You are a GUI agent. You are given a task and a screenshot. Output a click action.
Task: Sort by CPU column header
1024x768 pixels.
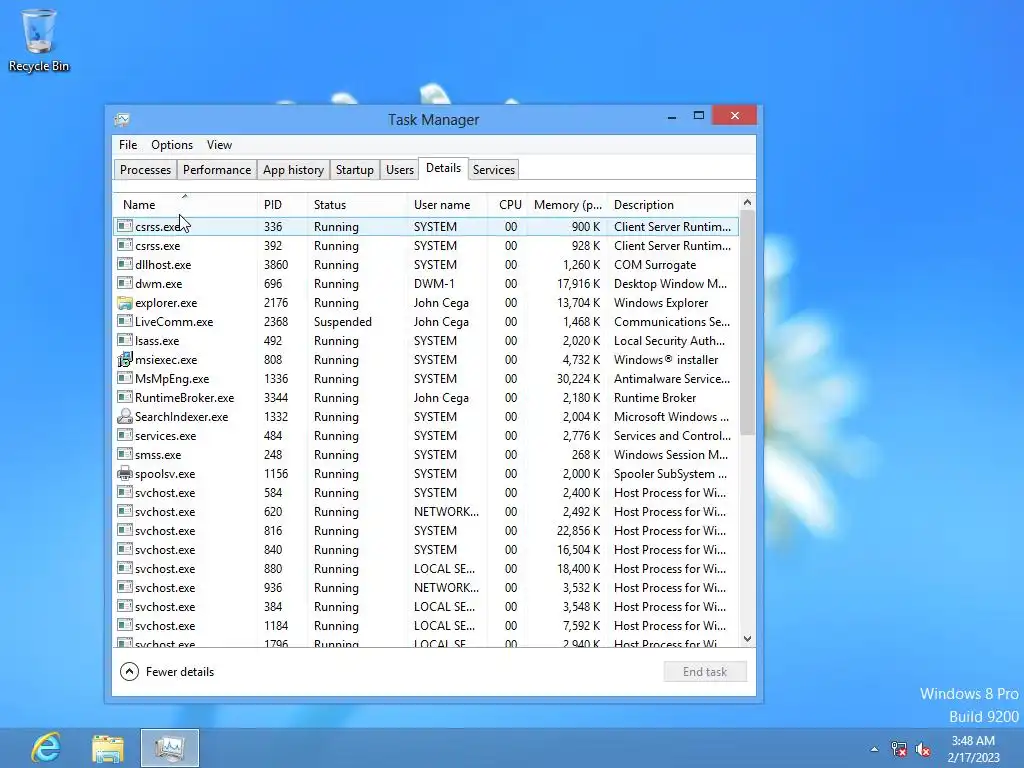click(x=507, y=204)
